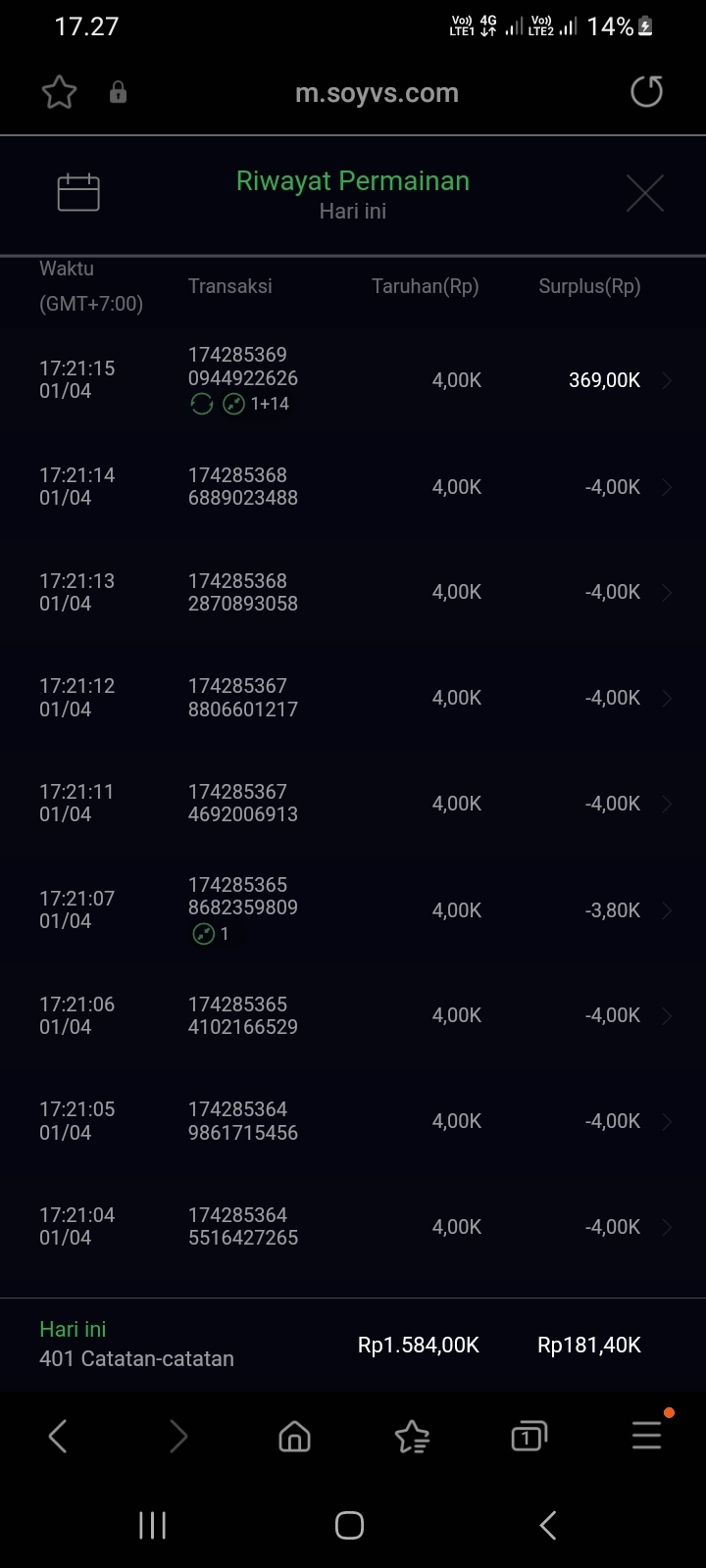Tap the bookmark star in the address bar
This screenshot has width=706, height=1568.
pos(59,93)
